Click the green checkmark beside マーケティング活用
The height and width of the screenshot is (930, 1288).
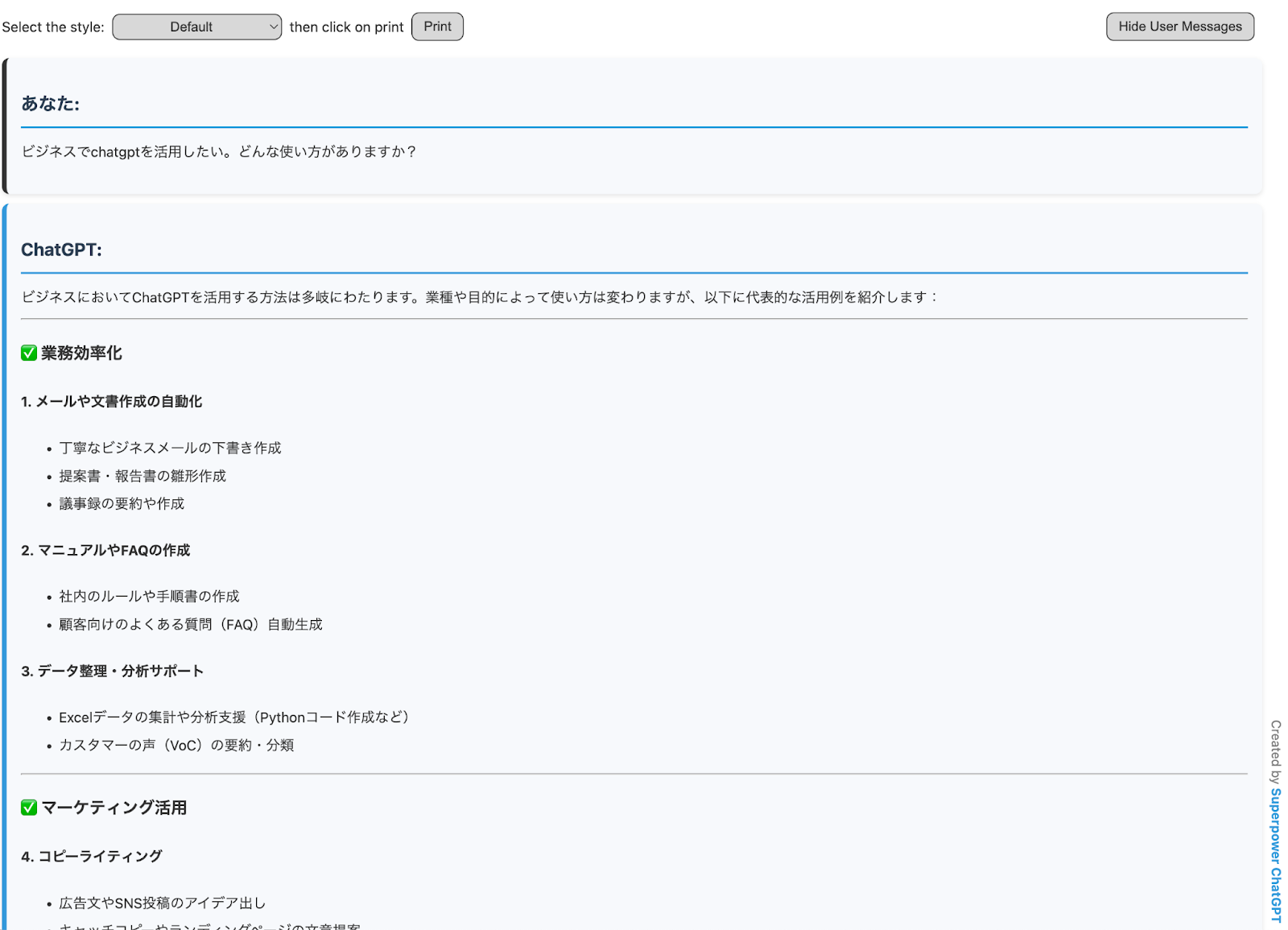tap(28, 807)
